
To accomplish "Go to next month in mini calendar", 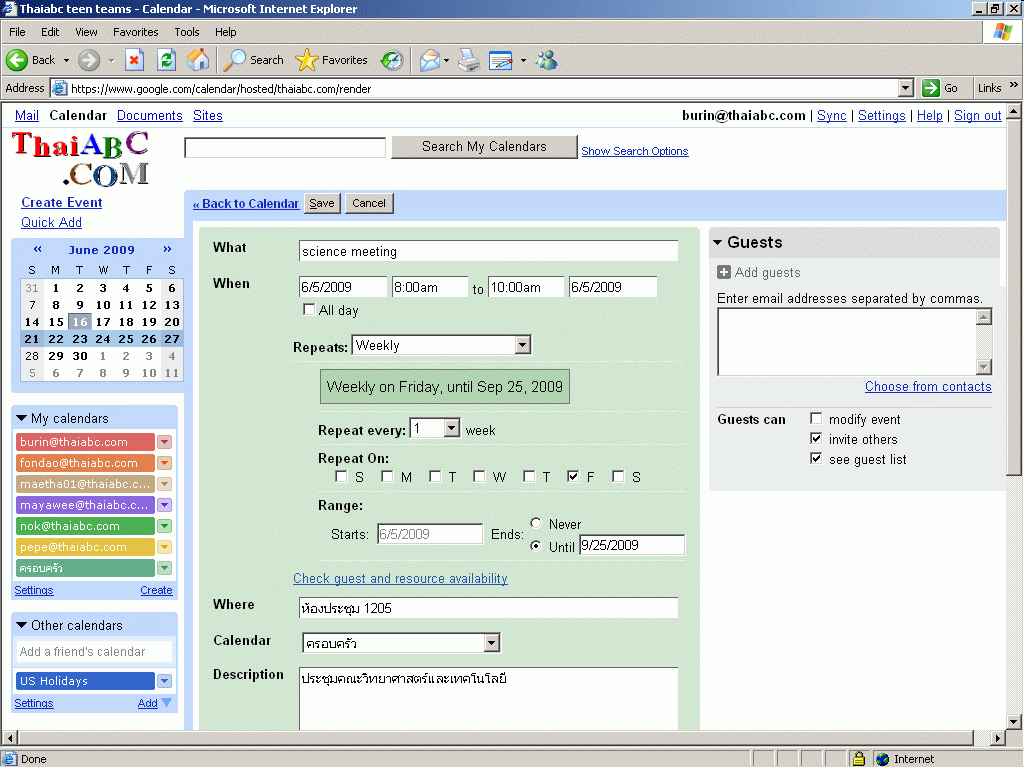I will pos(167,250).
